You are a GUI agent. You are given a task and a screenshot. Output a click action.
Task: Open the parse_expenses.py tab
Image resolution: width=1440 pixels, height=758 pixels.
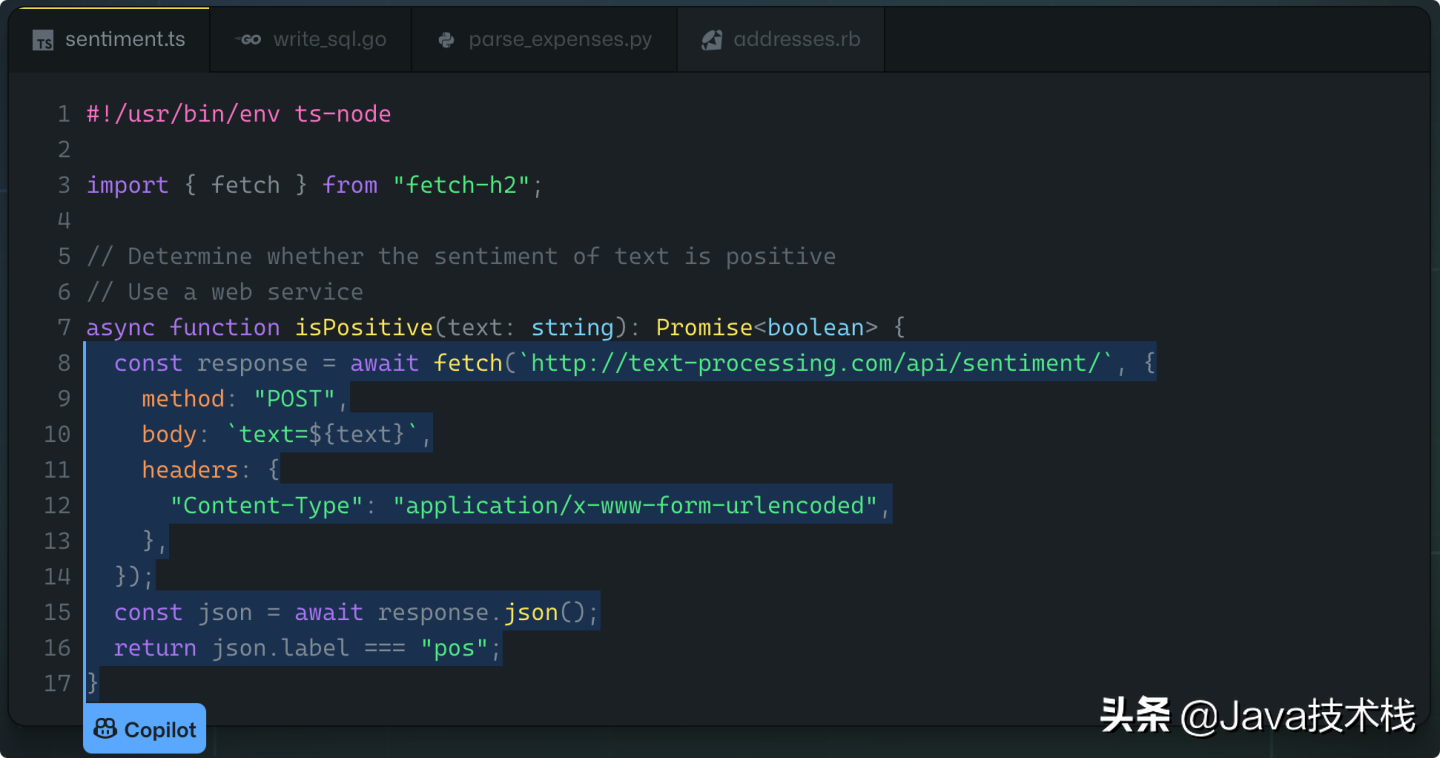(x=545, y=40)
